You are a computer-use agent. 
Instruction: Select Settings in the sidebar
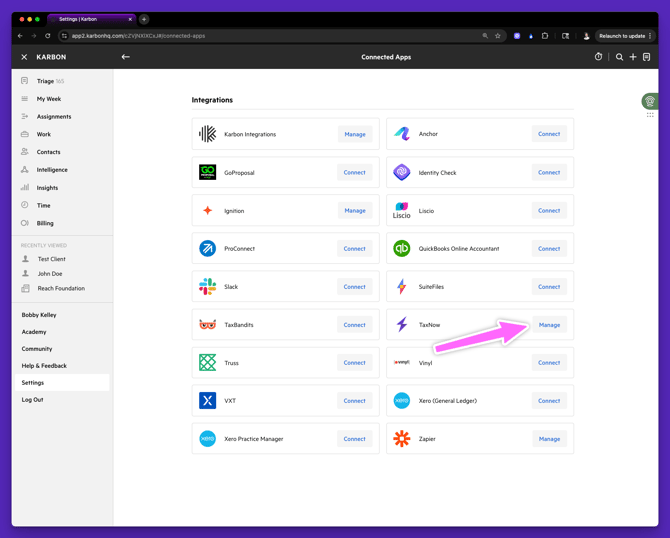pos(62,382)
